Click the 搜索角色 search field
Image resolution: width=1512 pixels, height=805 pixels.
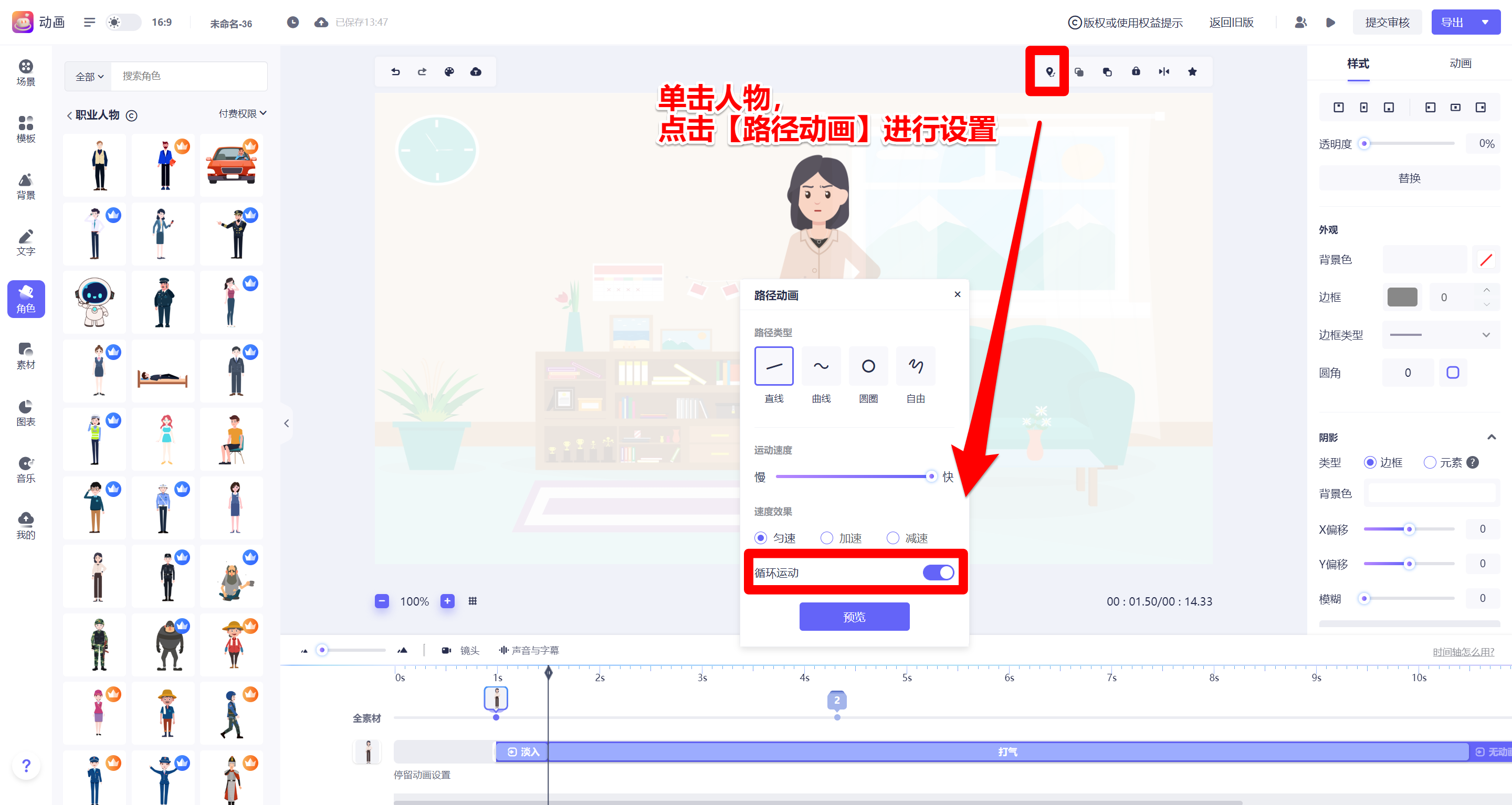[x=189, y=76]
